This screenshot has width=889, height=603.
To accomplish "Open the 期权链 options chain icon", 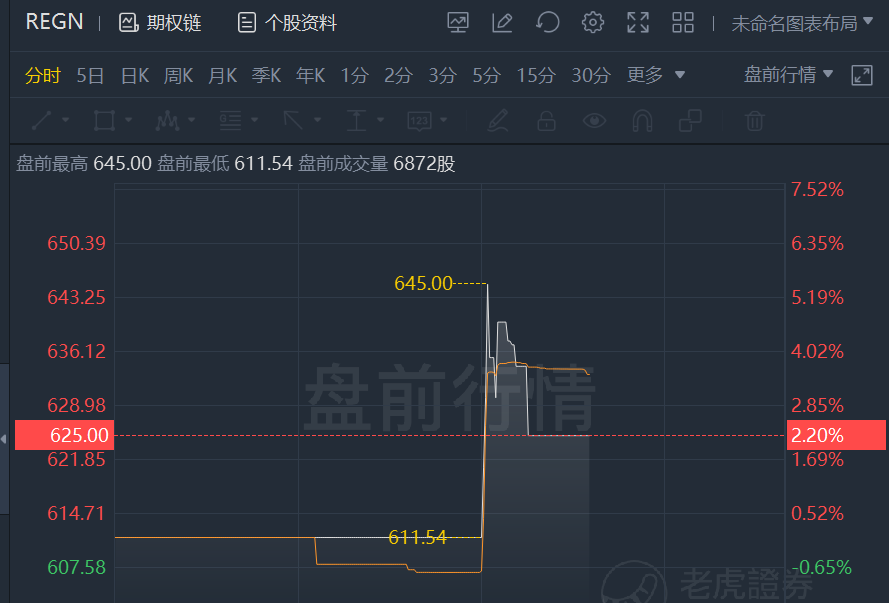I will point(128,23).
